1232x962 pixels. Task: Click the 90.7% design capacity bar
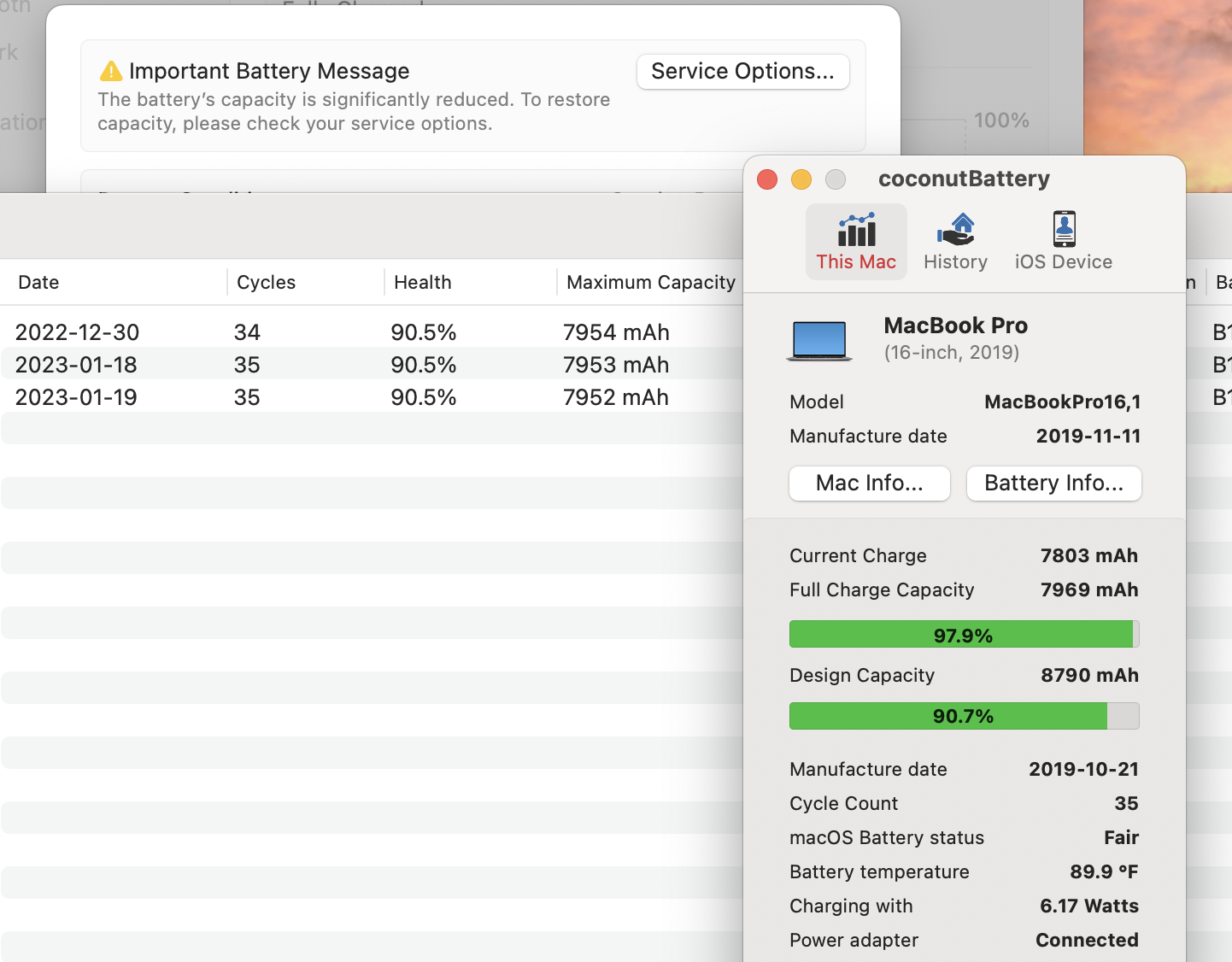964,716
